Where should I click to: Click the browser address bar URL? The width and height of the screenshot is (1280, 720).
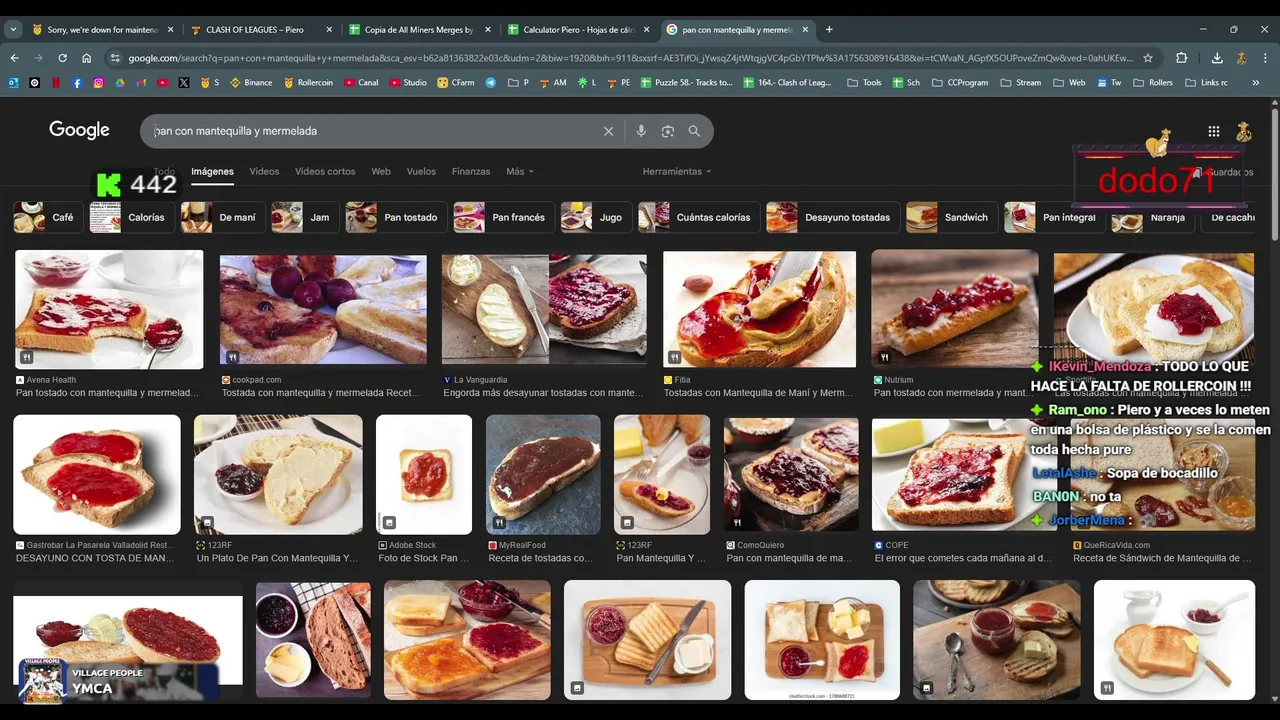[630, 58]
